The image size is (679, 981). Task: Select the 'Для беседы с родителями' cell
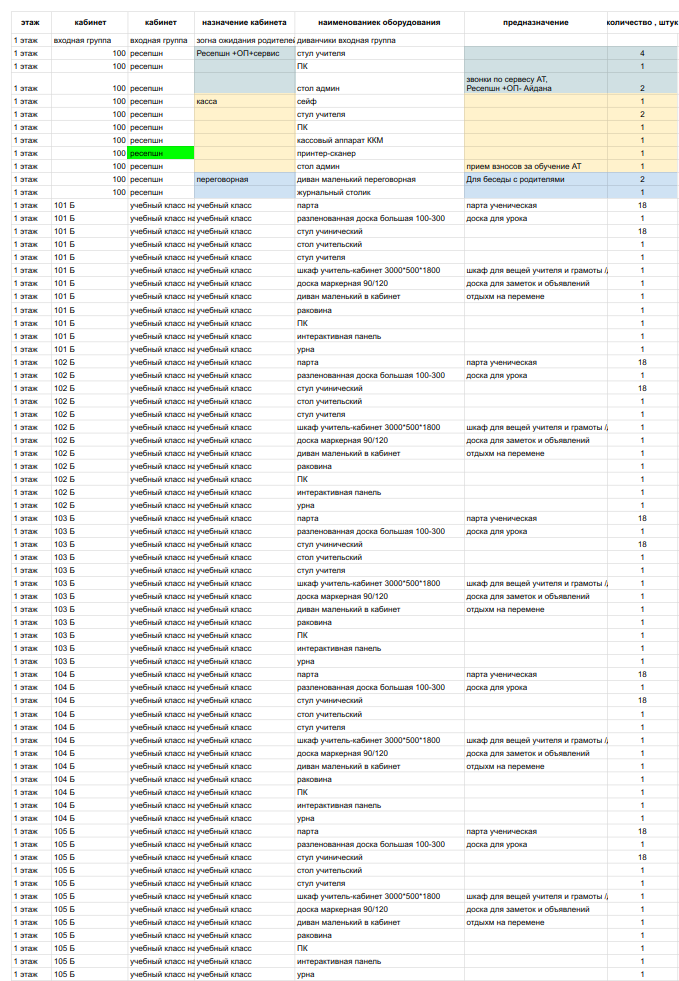536,180
